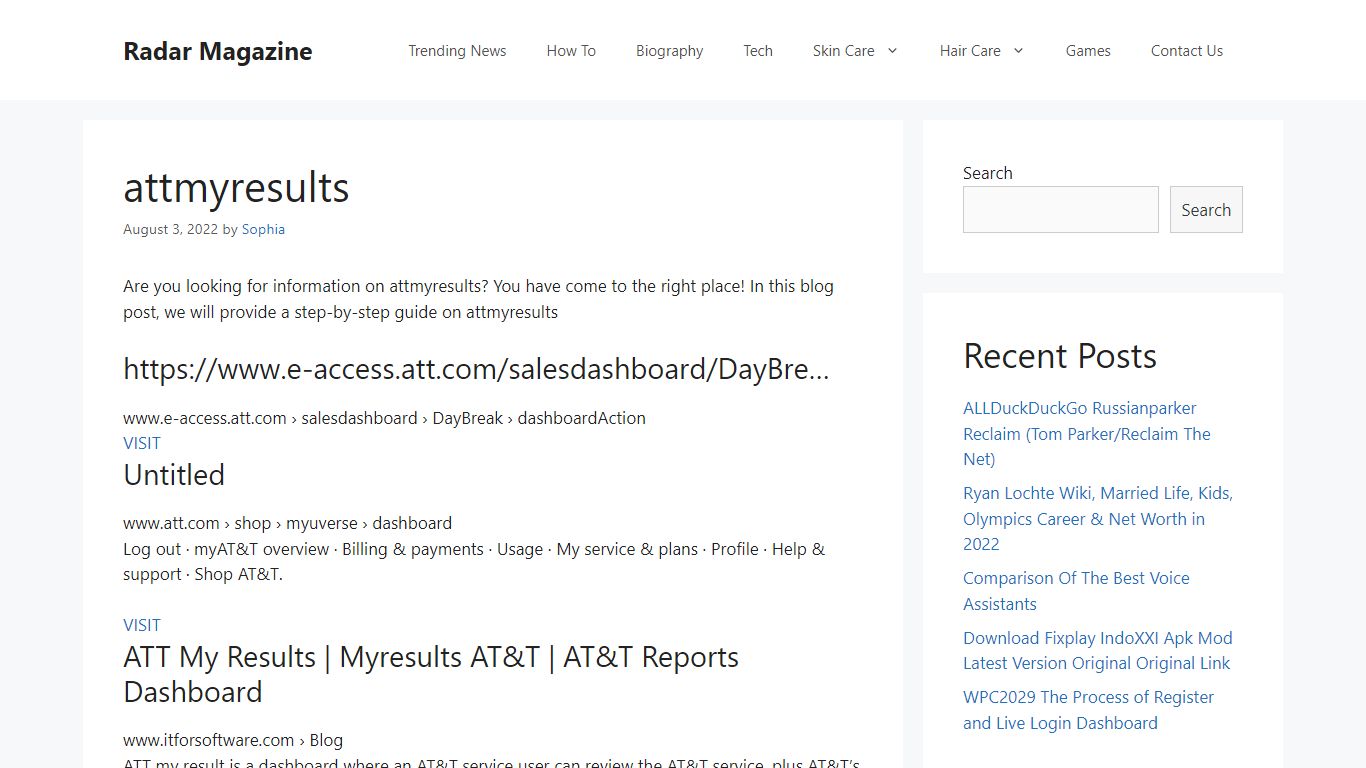Open Download Fixplay IndoXXI Apk Mod post
Viewport: 1366px width, 768px height.
click(x=1097, y=651)
